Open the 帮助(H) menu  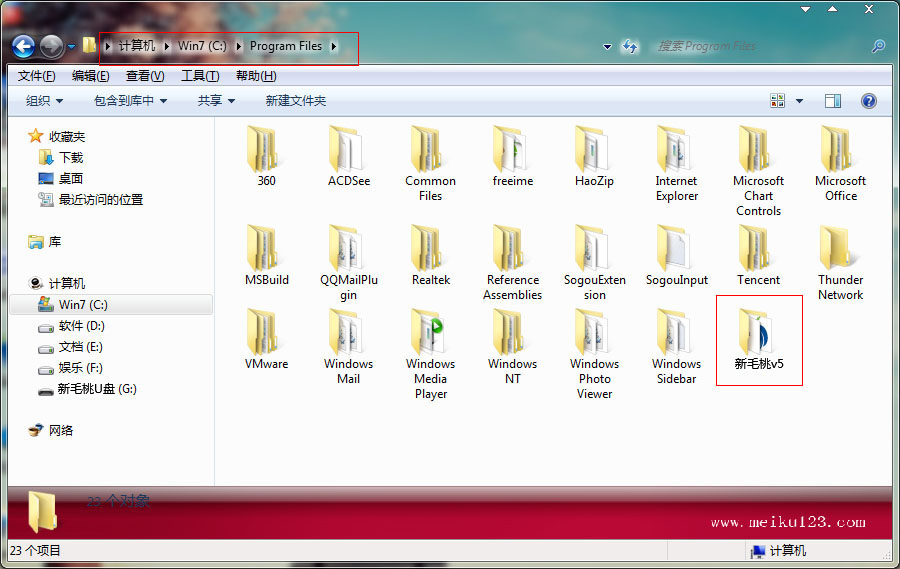click(256, 76)
